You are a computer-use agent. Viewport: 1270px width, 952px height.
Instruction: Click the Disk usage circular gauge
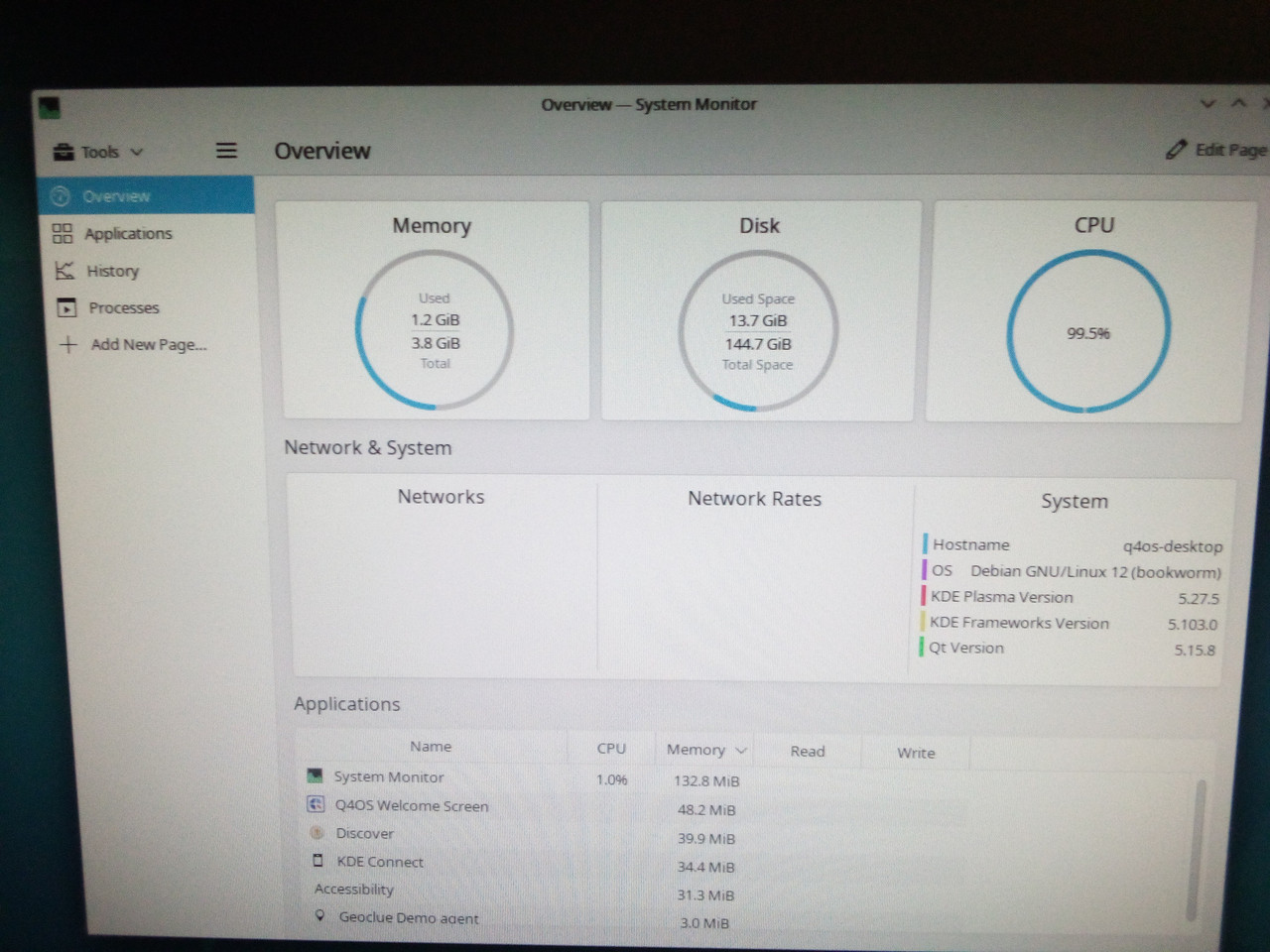pyautogui.click(x=758, y=331)
